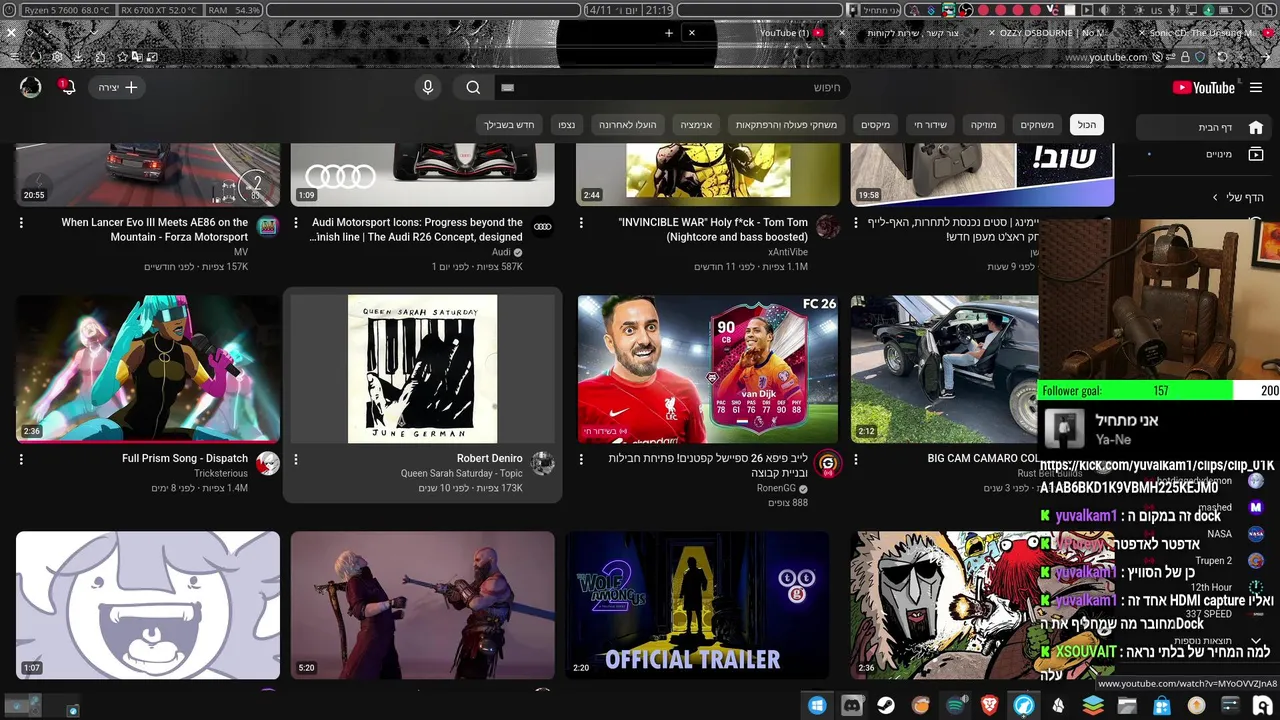Open a new browser tab with plus
1280x720 pixels.
tap(669, 33)
